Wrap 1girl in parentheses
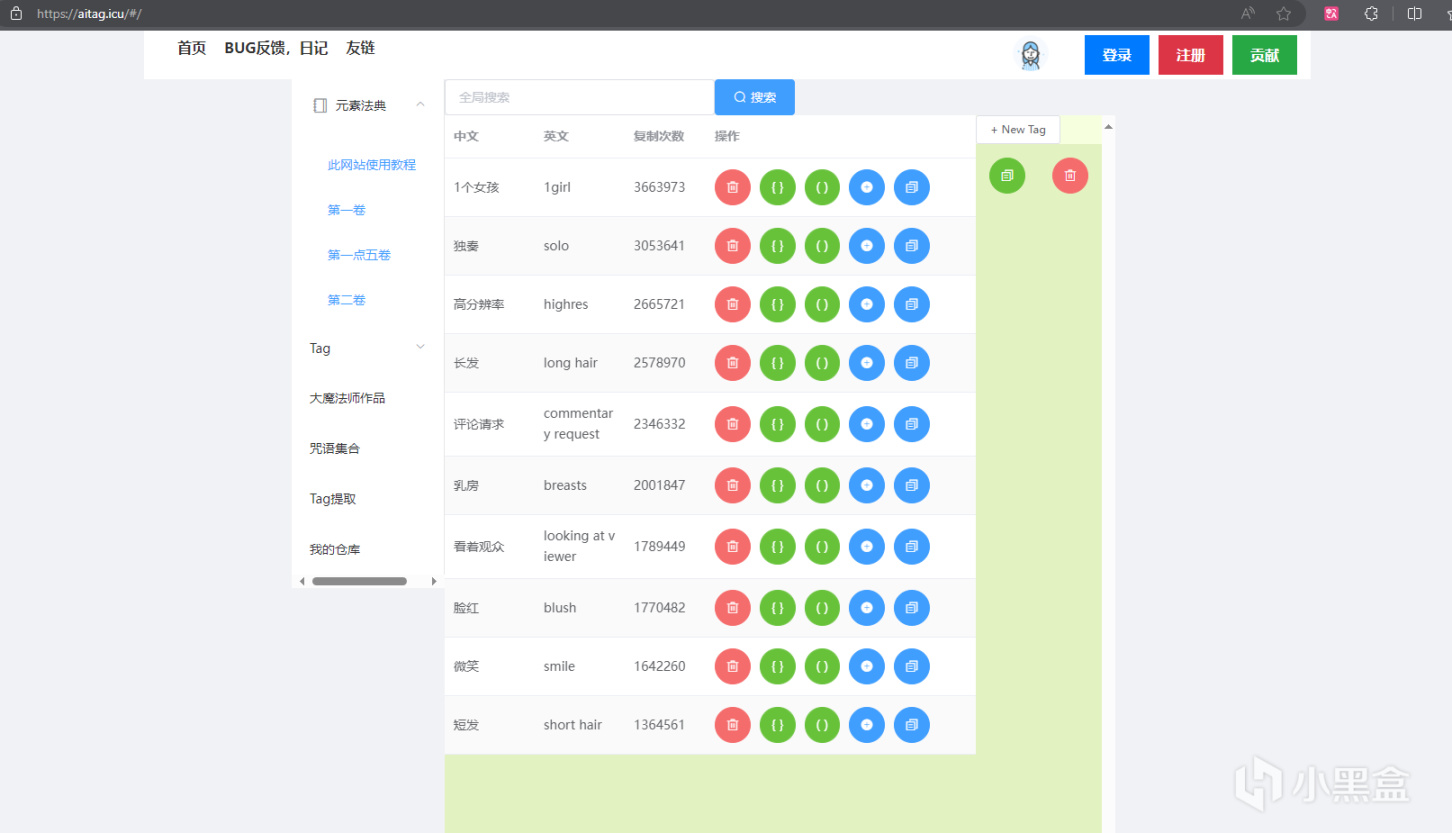1452x833 pixels. pyautogui.click(x=822, y=187)
